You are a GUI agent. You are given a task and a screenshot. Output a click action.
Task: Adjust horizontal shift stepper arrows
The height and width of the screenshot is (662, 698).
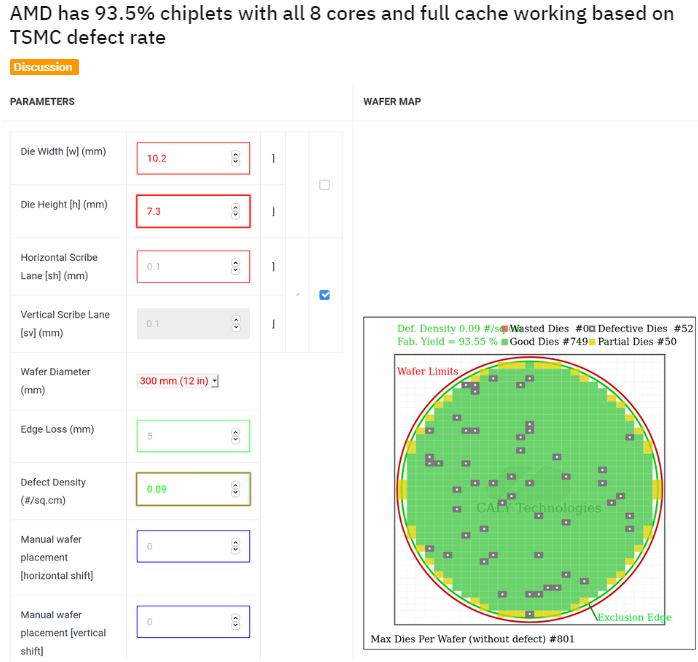[x=235, y=546]
